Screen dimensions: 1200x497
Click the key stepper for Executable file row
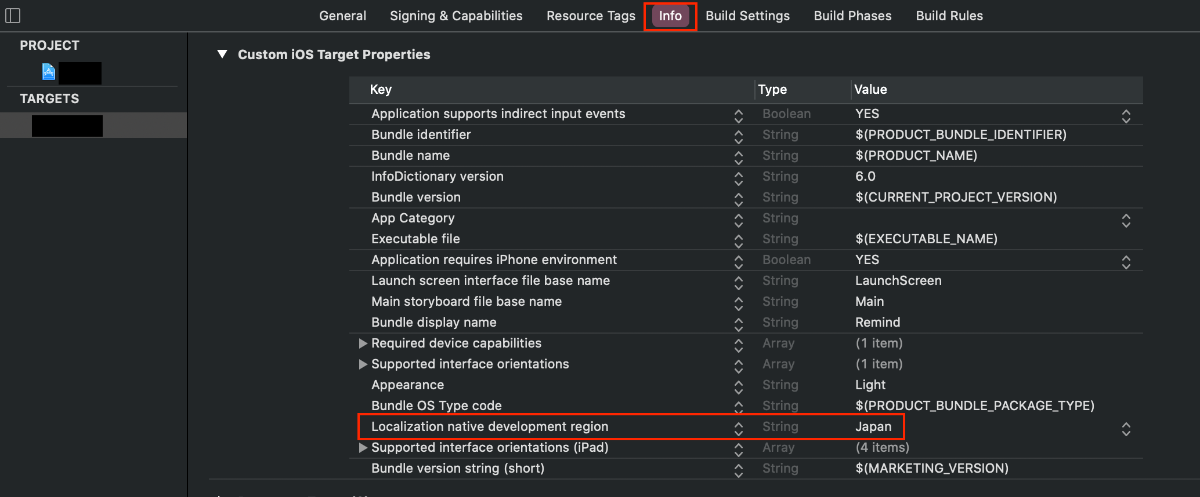point(738,240)
